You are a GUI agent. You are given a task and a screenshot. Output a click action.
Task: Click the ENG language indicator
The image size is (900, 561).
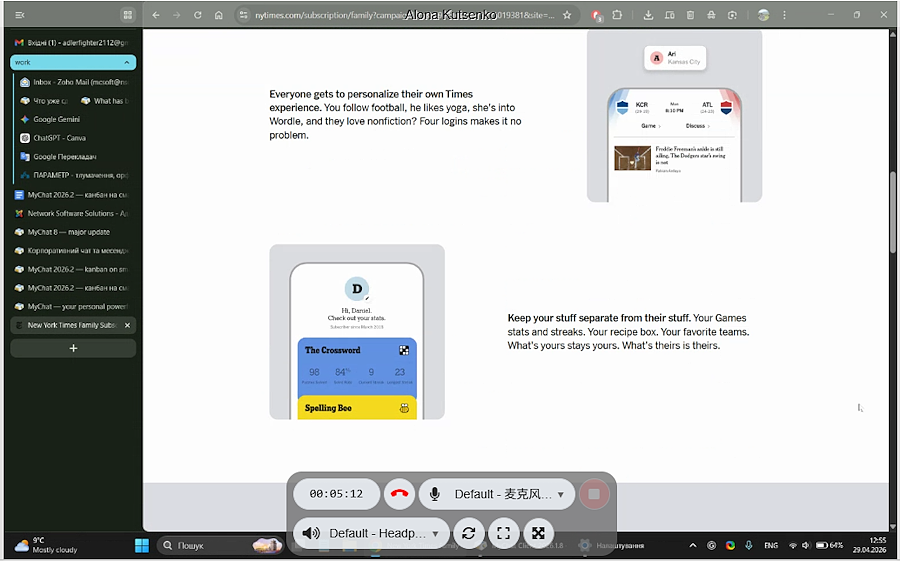point(771,545)
